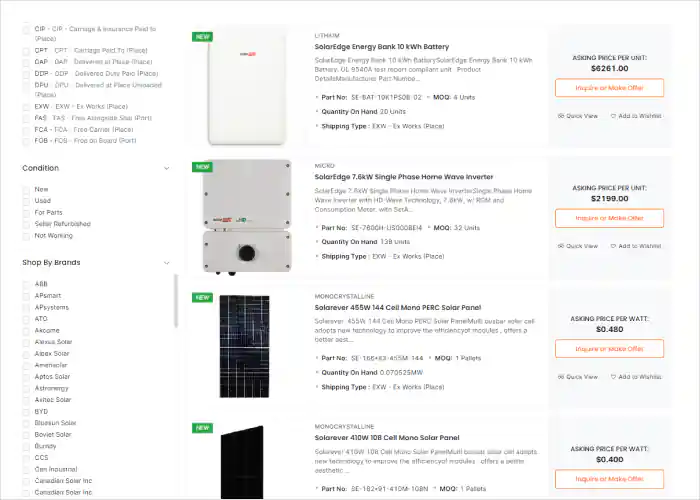Collapse the Condition filter section
The height and width of the screenshot is (500, 700).
167,168
